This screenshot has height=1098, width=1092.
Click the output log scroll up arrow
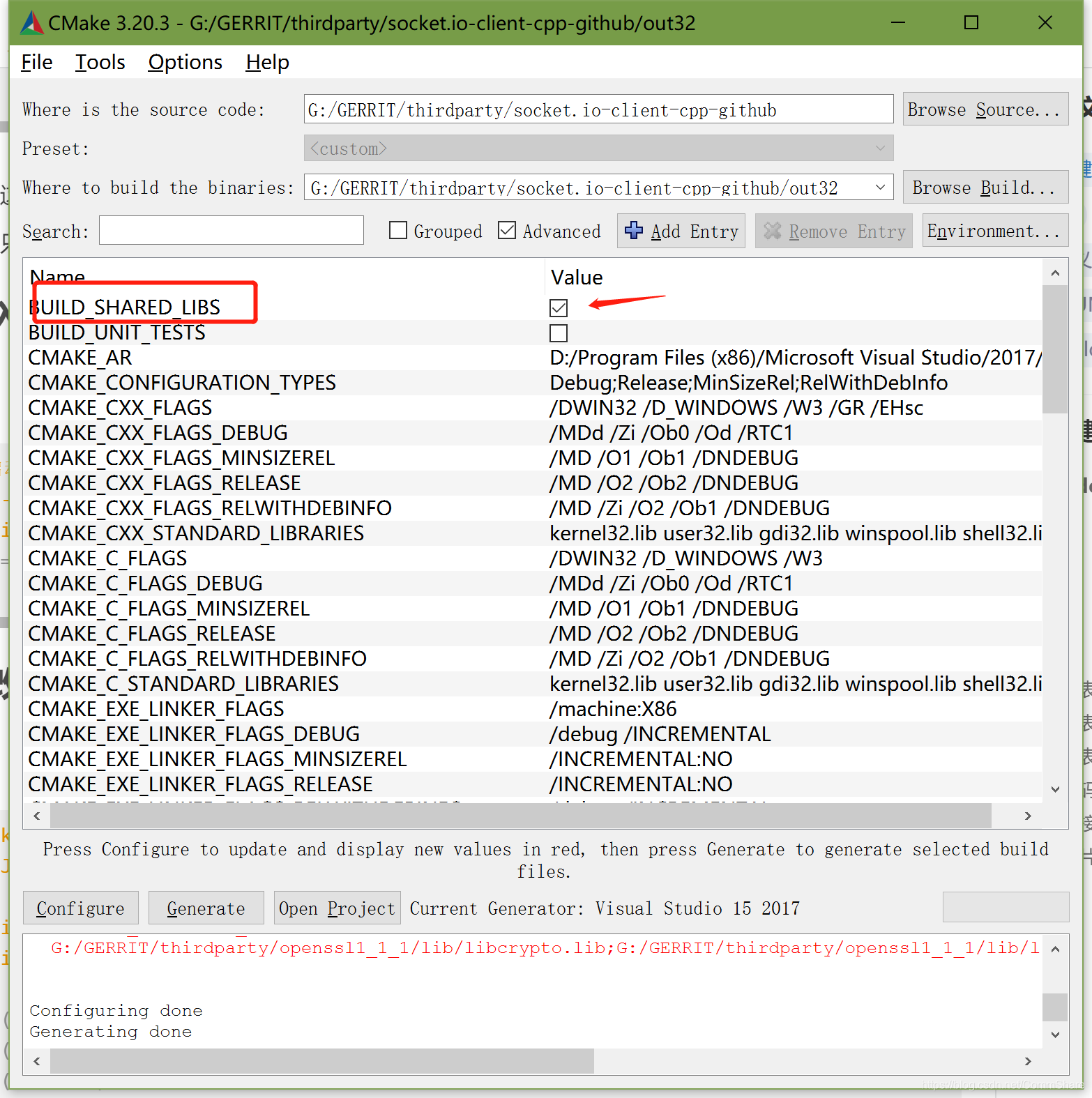pos(1055,949)
